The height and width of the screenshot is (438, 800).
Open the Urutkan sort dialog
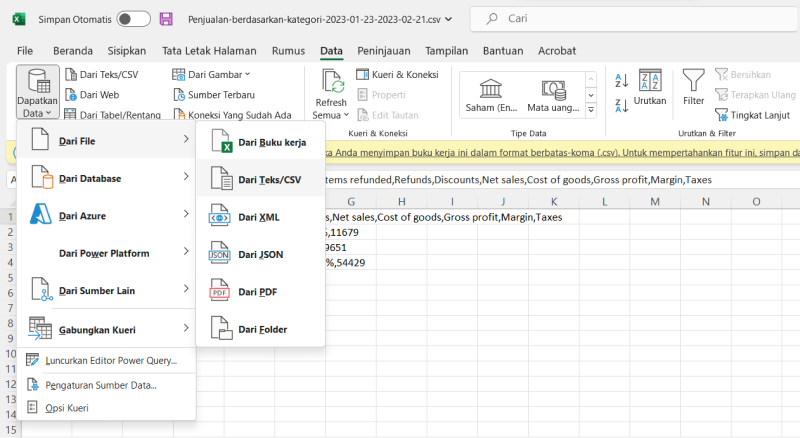(x=650, y=88)
